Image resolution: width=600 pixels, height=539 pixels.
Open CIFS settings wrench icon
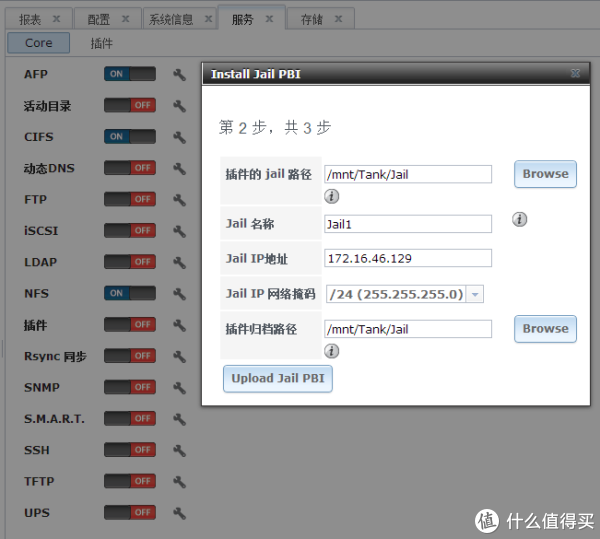click(x=179, y=137)
